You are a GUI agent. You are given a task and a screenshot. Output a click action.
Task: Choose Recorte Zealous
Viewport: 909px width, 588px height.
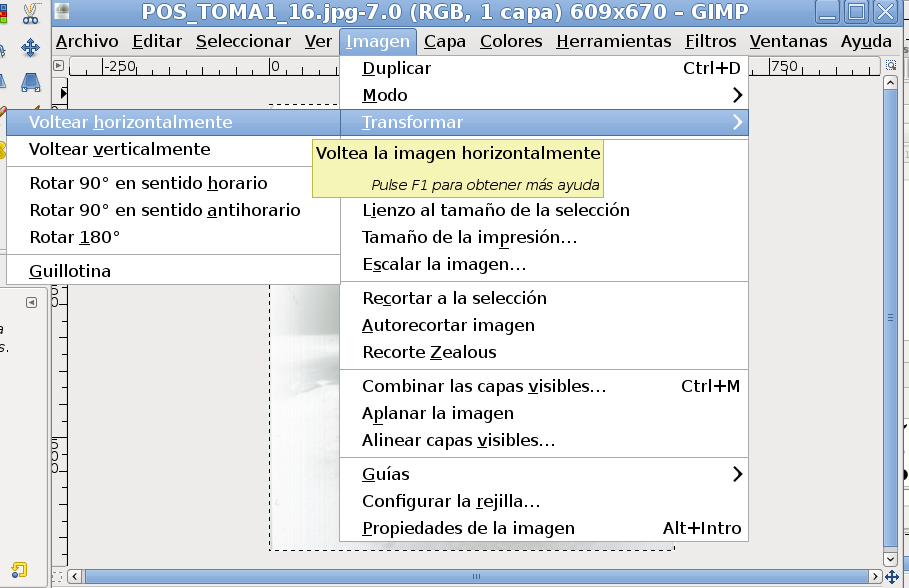tap(544, 352)
